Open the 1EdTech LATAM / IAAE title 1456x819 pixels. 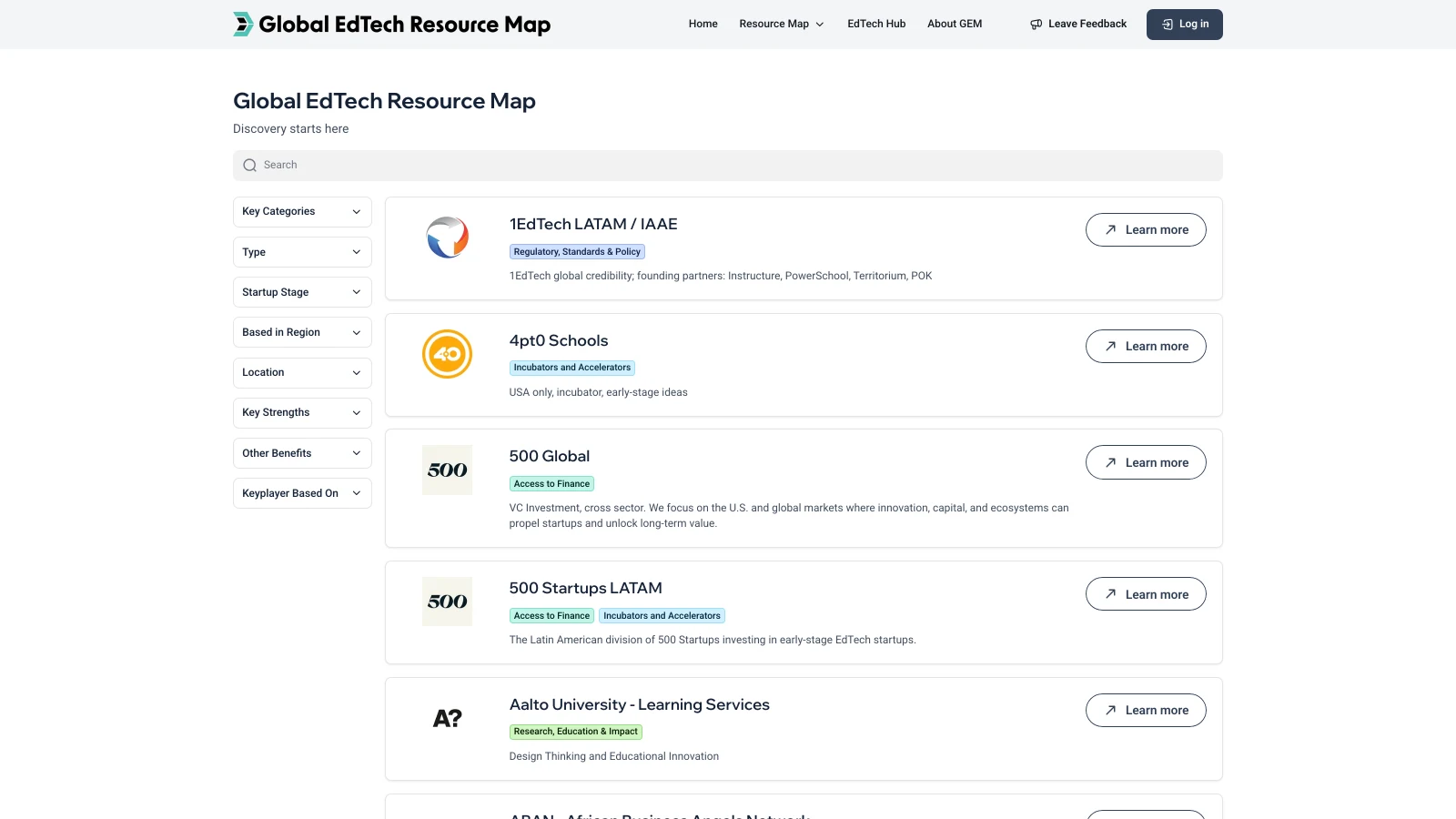pos(593,224)
